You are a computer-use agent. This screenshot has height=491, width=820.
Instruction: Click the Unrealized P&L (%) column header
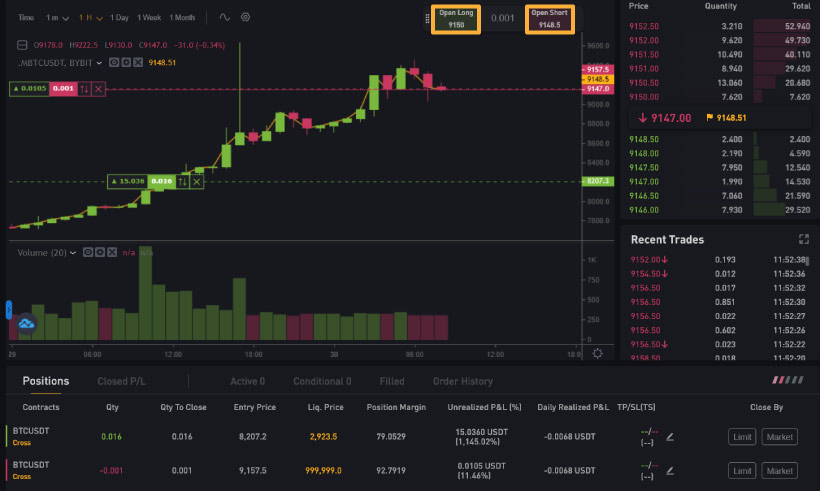click(x=484, y=407)
